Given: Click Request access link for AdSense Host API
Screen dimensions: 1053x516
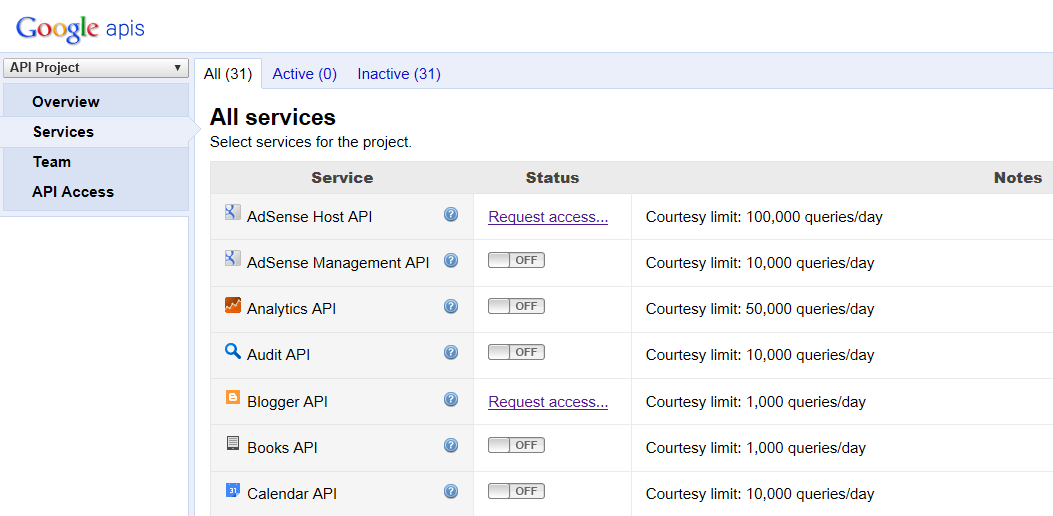Looking at the screenshot, I should pos(548,217).
